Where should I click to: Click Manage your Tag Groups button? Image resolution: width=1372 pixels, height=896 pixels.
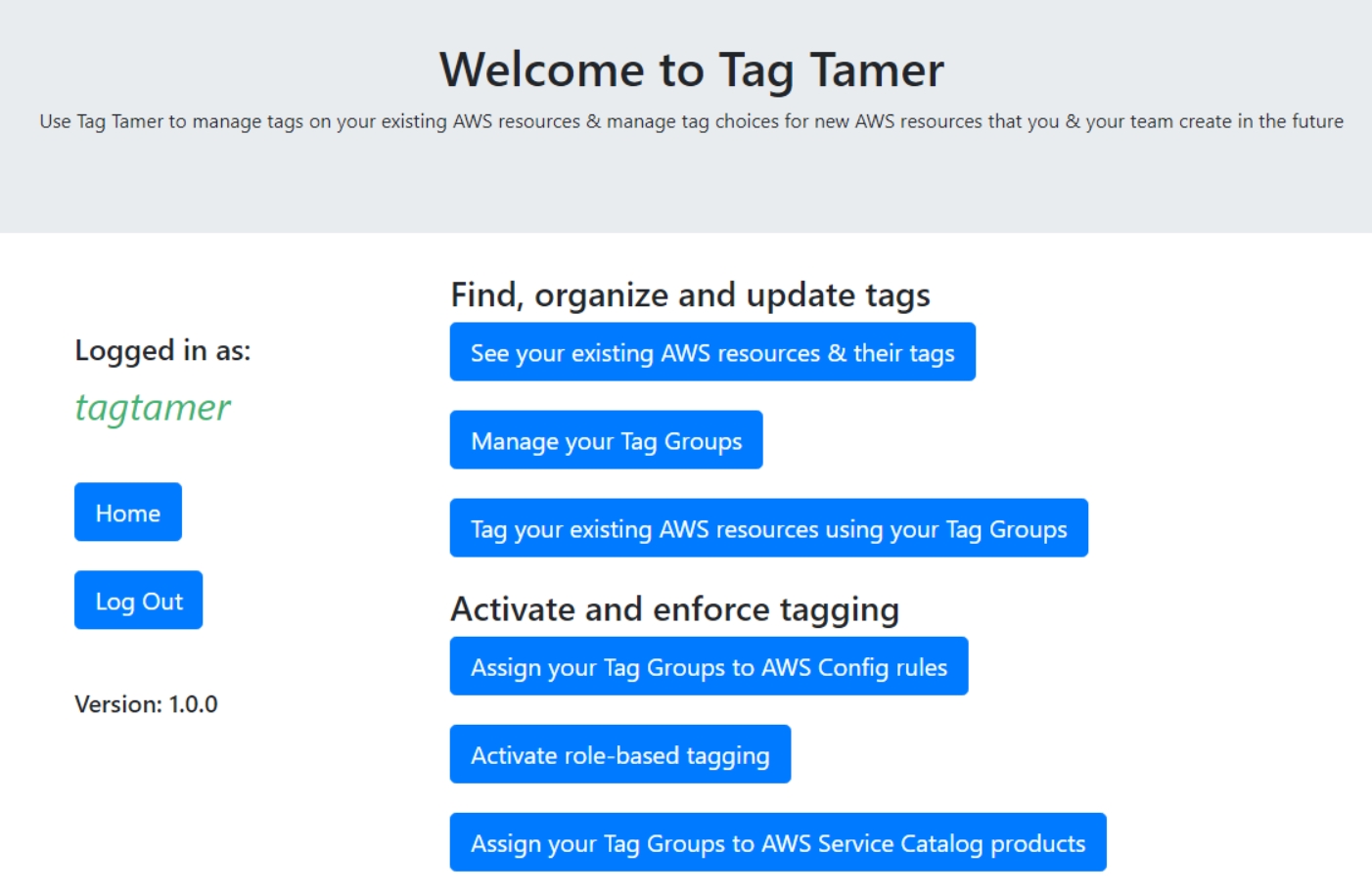[606, 440]
